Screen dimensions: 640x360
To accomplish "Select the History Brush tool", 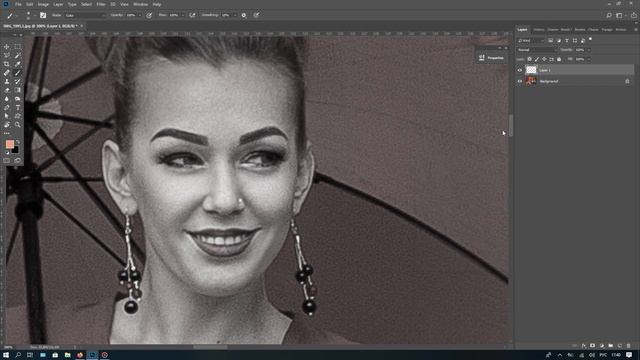I will point(18,81).
